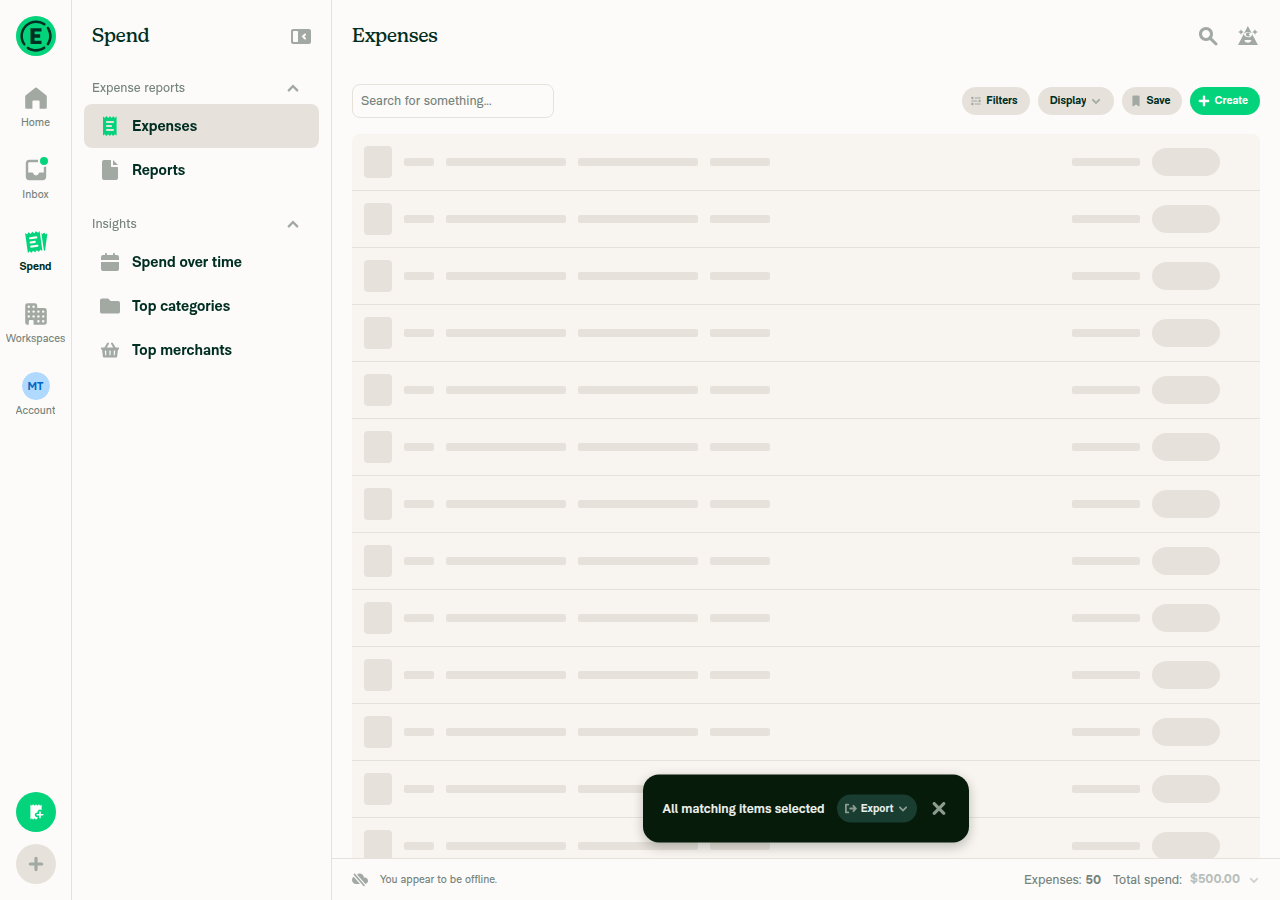Focus the 'Search for something...' field
1280x900 pixels.
click(x=453, y=101)
